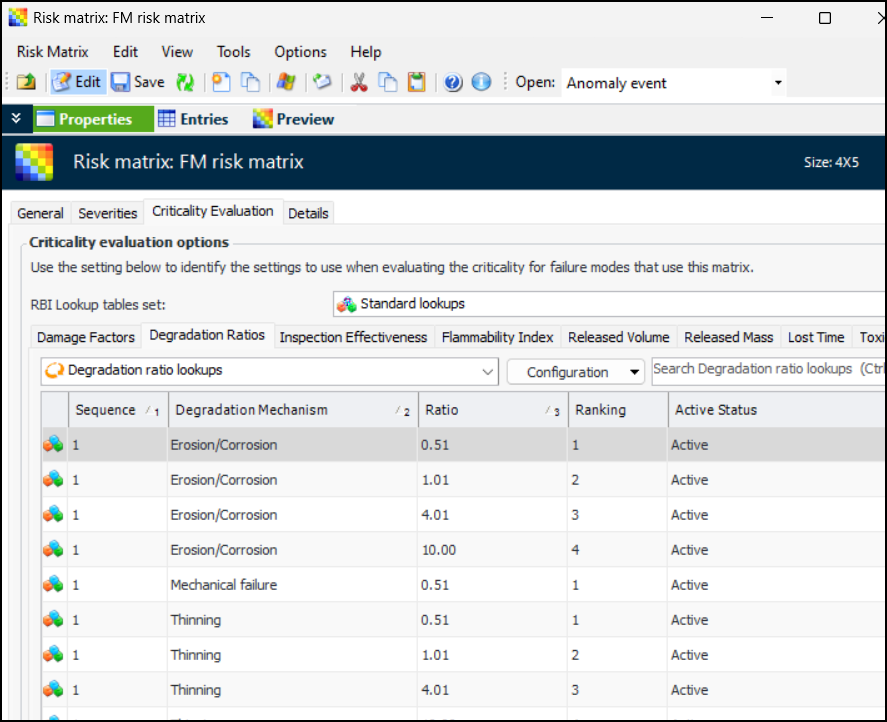Open the Tools menu

click(234, 52)
